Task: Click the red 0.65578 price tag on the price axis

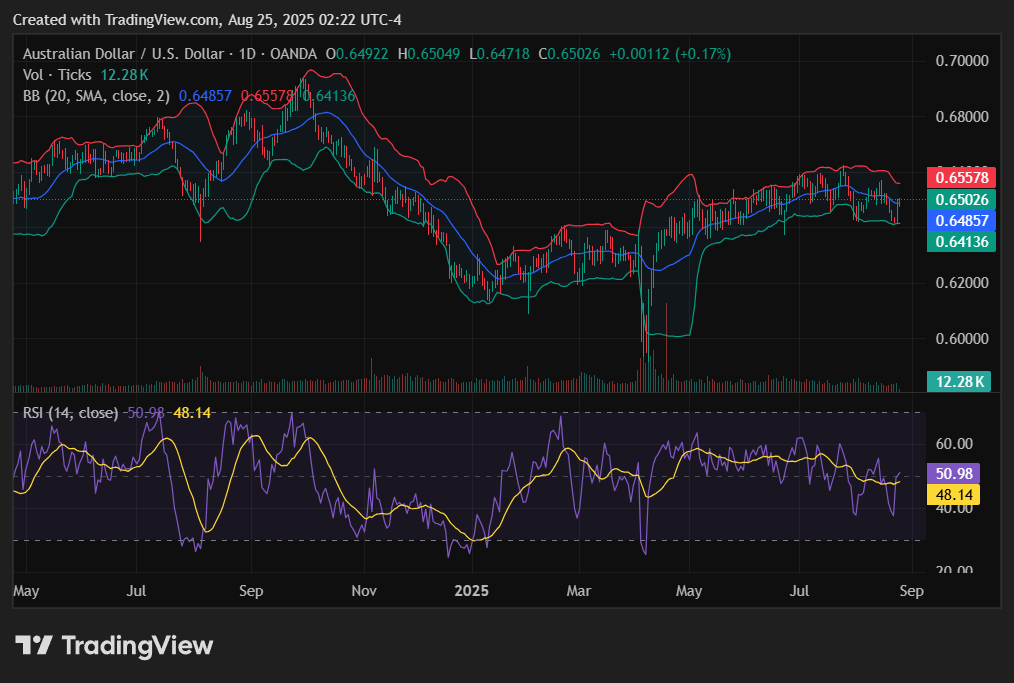Action: [x=962, y=178]
